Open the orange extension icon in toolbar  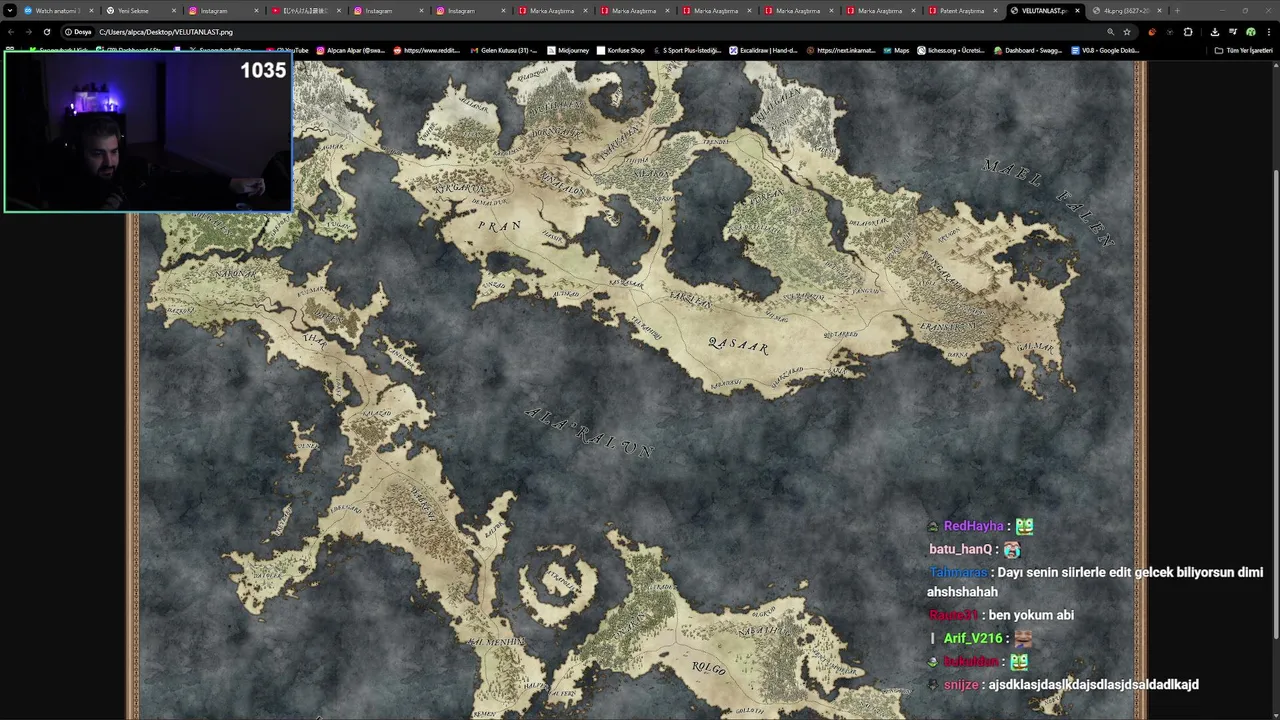pyautogui.click(x=1152, y=32)
